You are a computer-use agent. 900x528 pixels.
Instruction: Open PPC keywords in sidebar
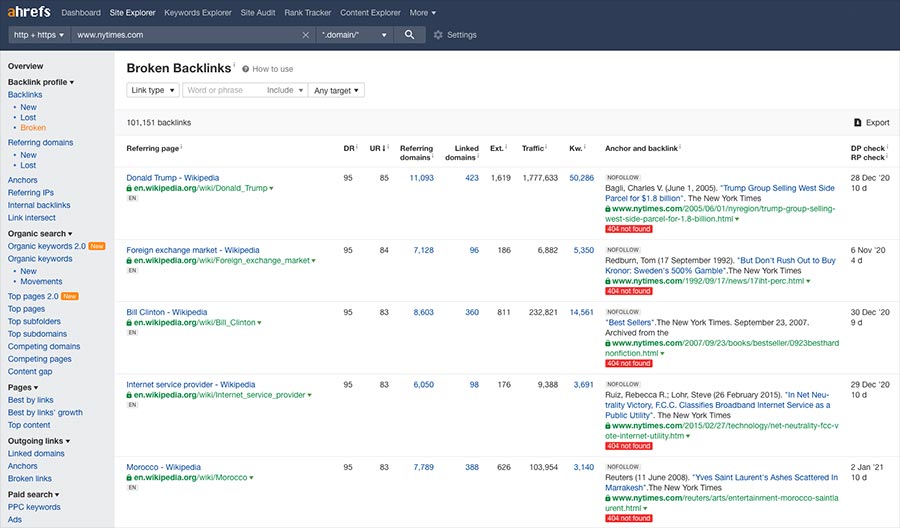tap(34, 507)
